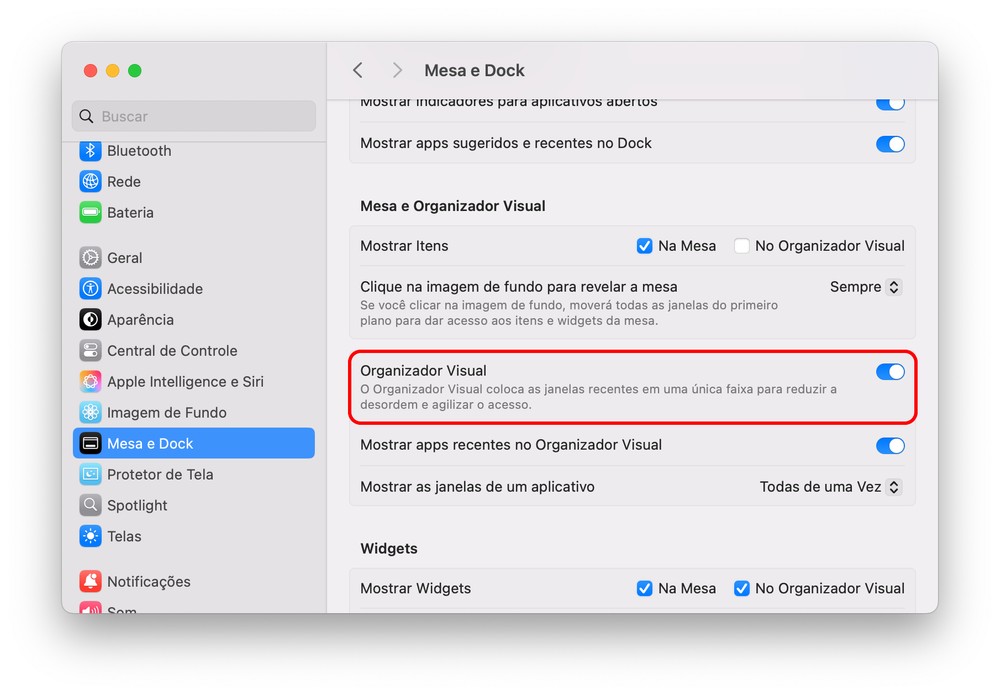Go forward with the right chevron
1000x695 pixels.
[397, 70]
